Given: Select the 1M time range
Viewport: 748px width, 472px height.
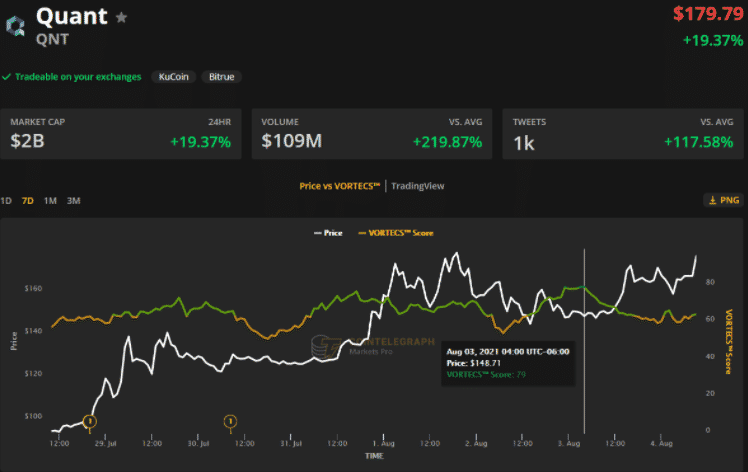Looking at the screenshot, I should 50,201.
